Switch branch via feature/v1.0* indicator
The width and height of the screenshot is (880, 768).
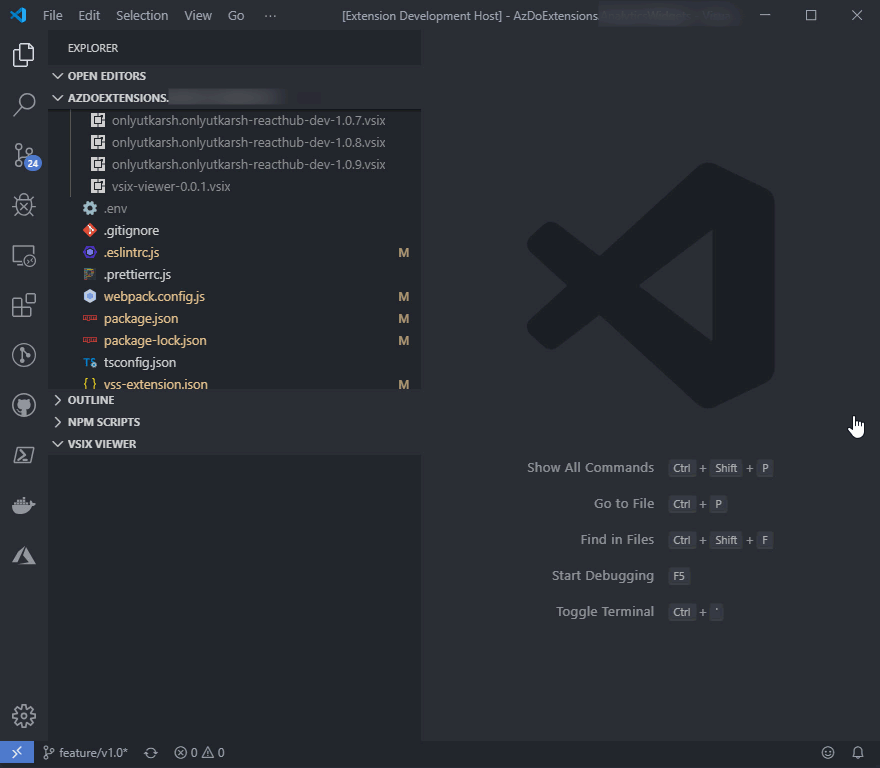(86, 753)
